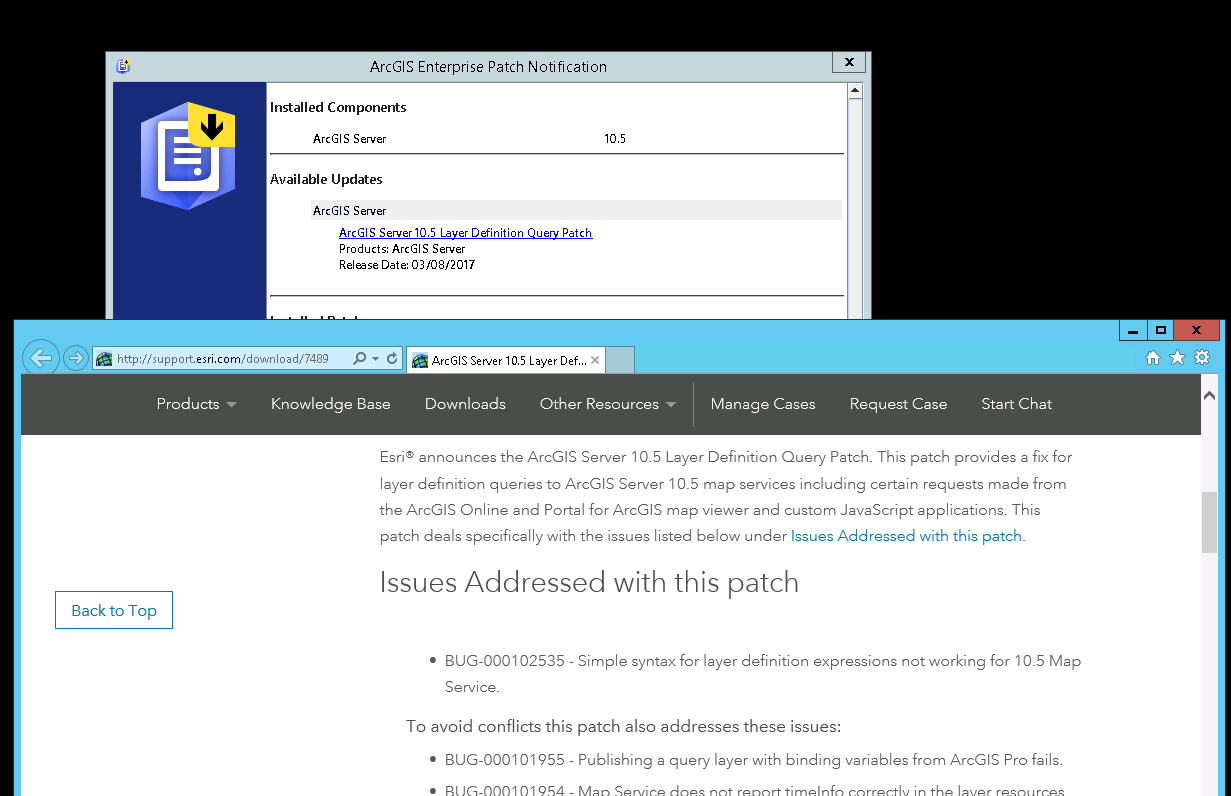Go to Manage Cases
This screenshot has height=796, width=1231.
coord(763,404)
